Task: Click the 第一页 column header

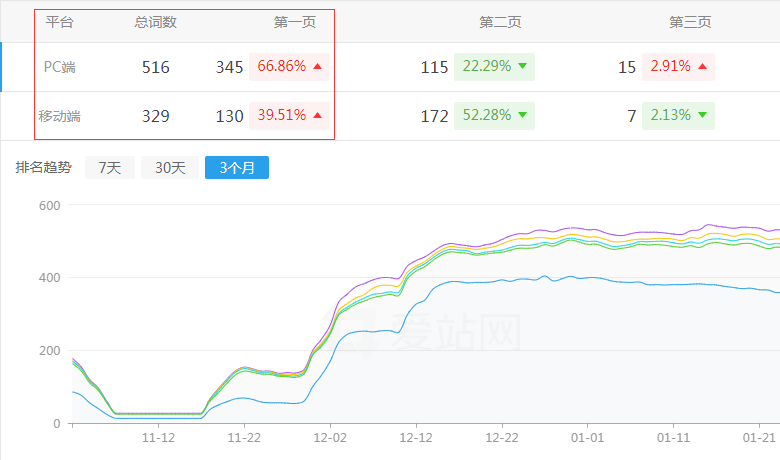Action: pos(294,21)
